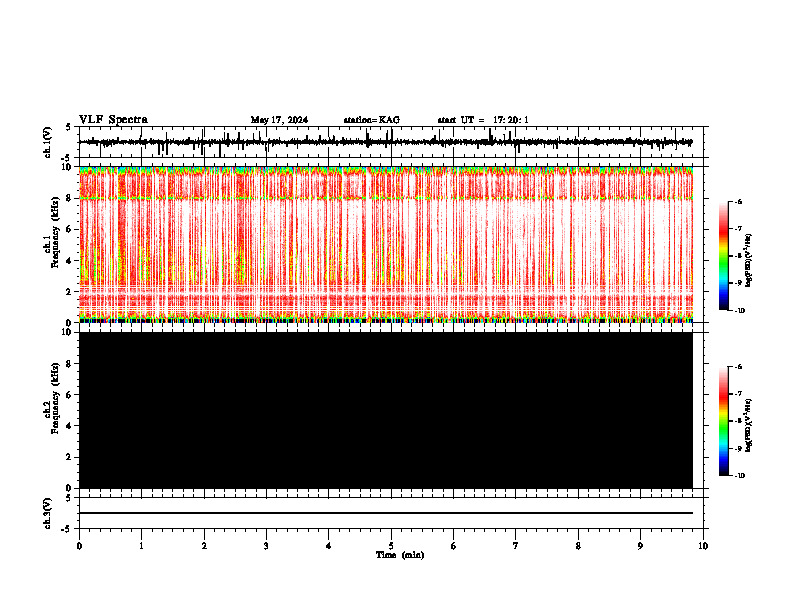
Task: Click the ch.1 color bar "-8" tick
Action: click(x=739, y=256)
